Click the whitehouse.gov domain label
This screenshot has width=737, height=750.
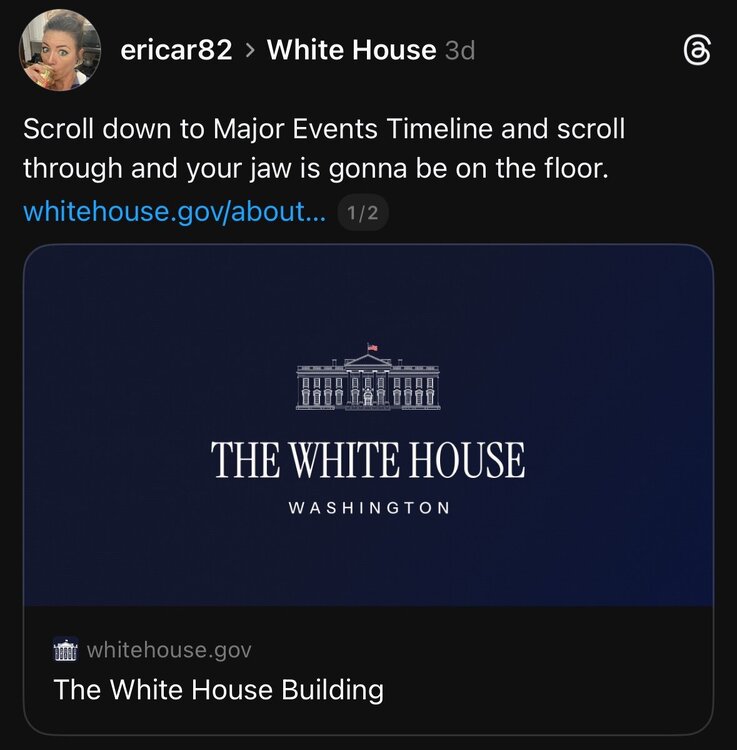(169, 650)
